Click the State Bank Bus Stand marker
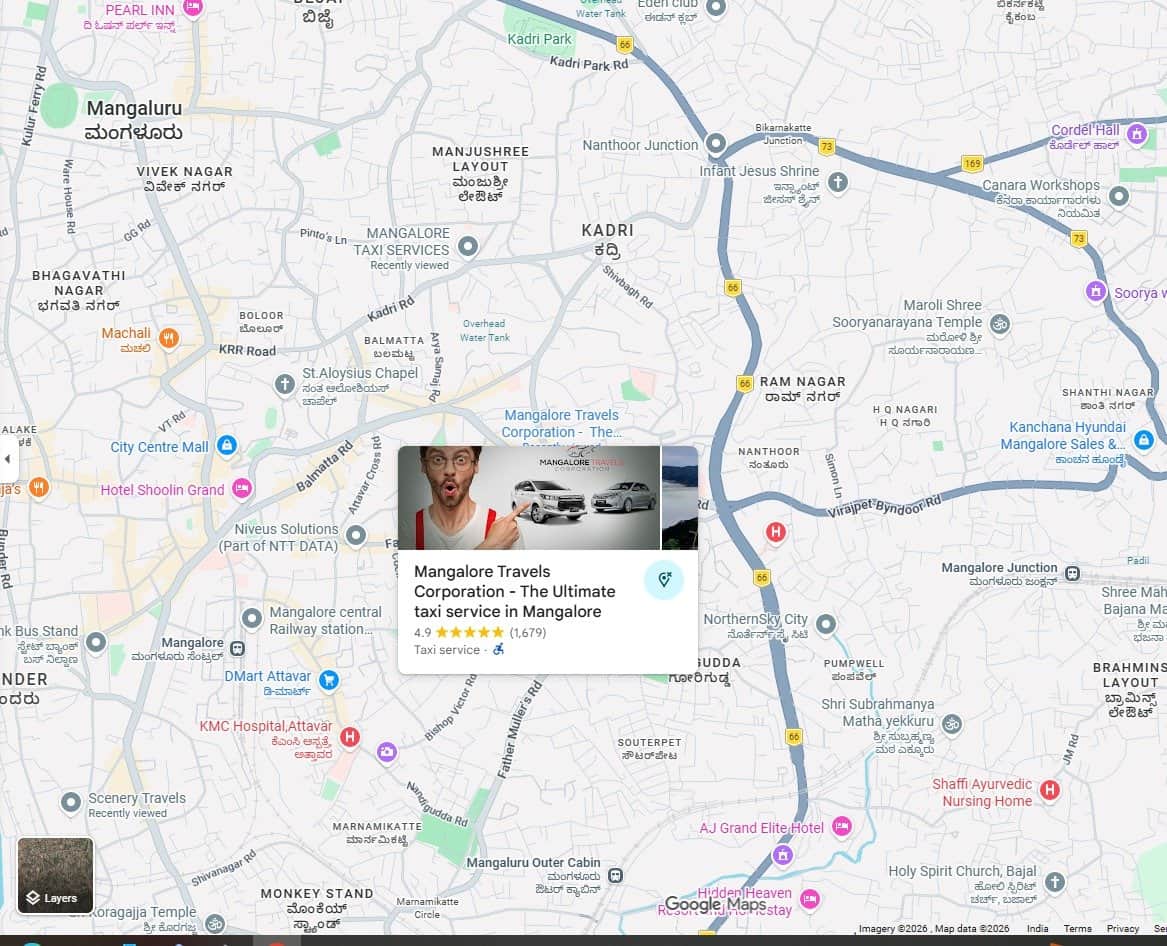Viewport: 1167px width, 946px height. pos(96,642)
